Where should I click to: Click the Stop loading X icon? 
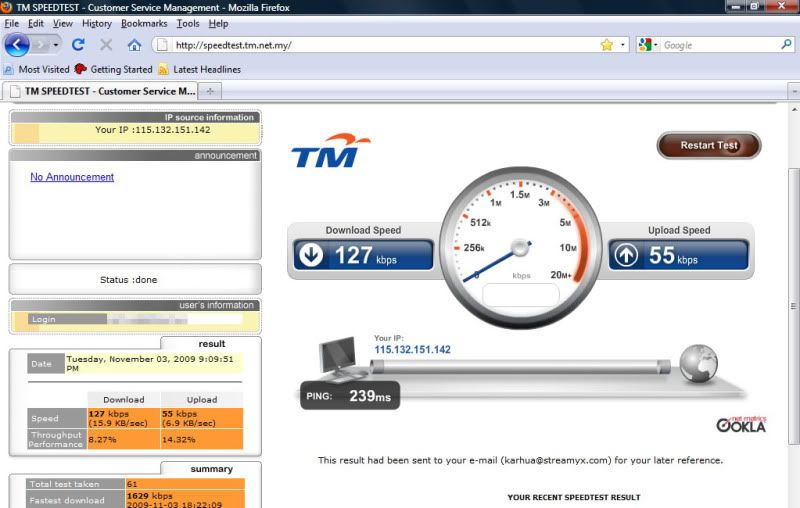(x=106, y=45)
